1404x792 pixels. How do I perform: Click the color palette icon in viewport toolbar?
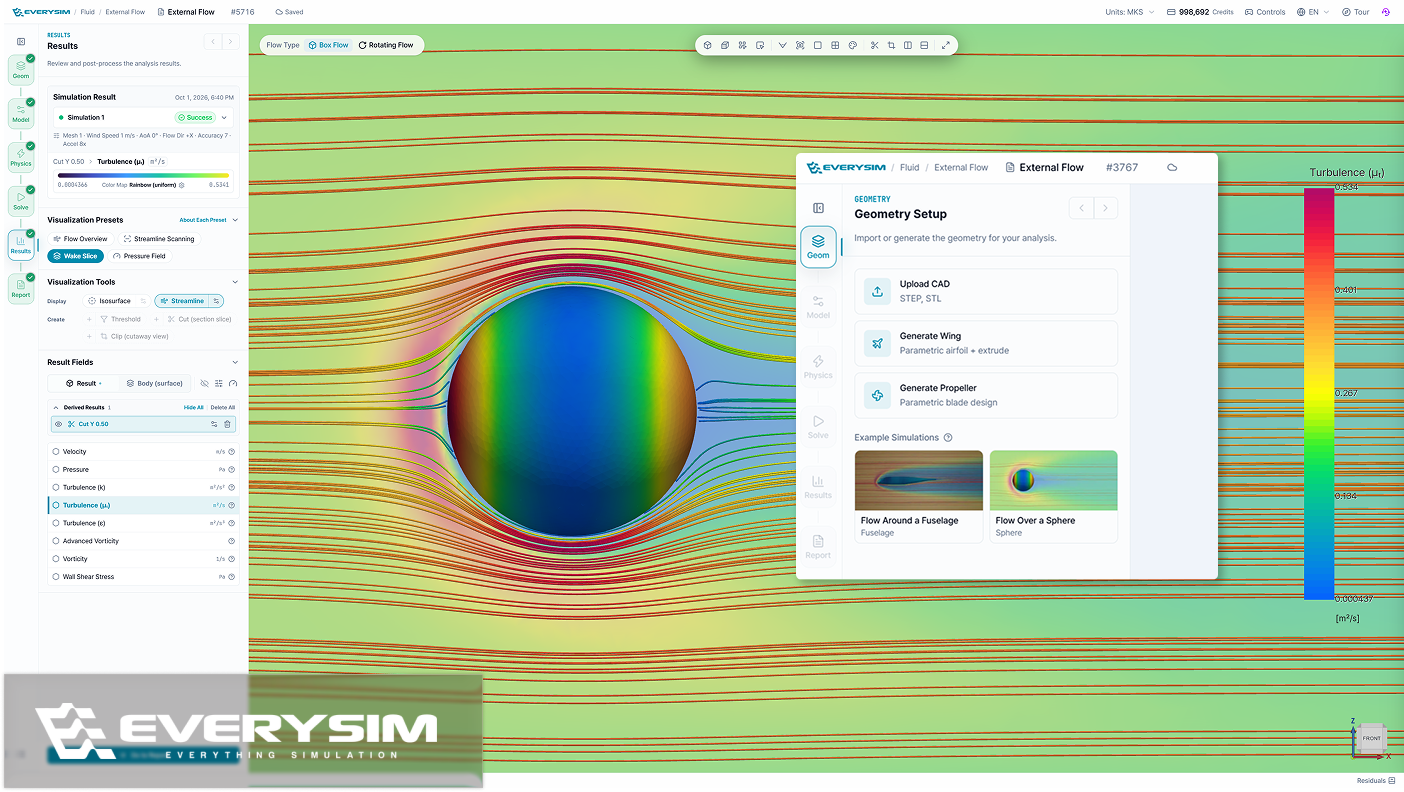point(853,45)
